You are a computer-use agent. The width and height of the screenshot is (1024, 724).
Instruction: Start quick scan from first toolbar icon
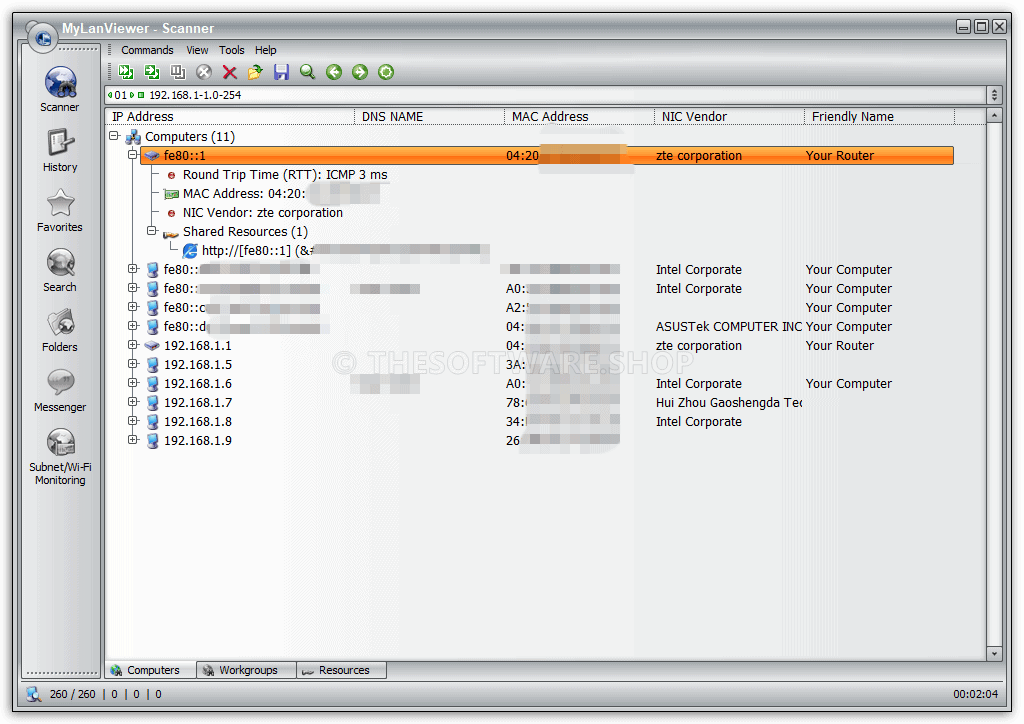125,72
